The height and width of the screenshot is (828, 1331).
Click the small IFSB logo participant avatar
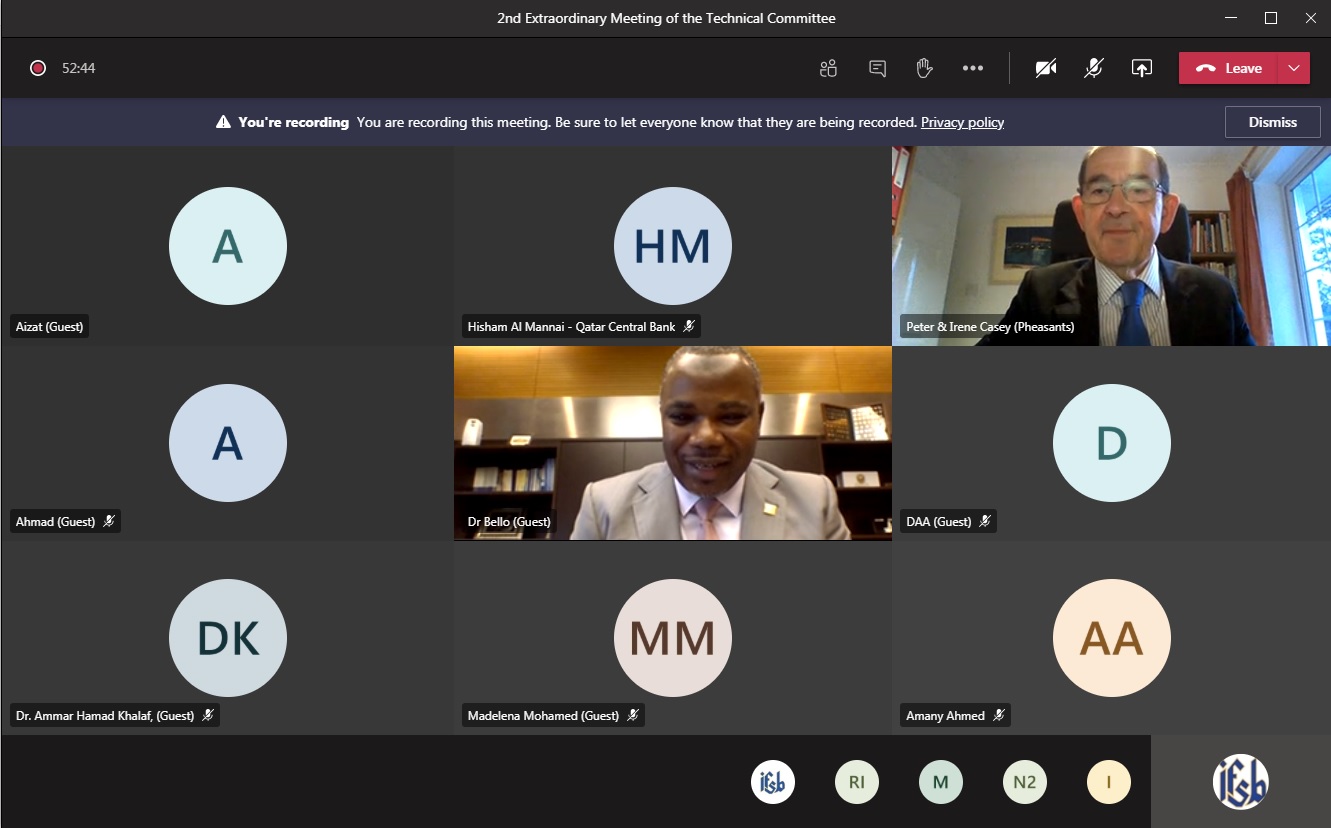773,782
